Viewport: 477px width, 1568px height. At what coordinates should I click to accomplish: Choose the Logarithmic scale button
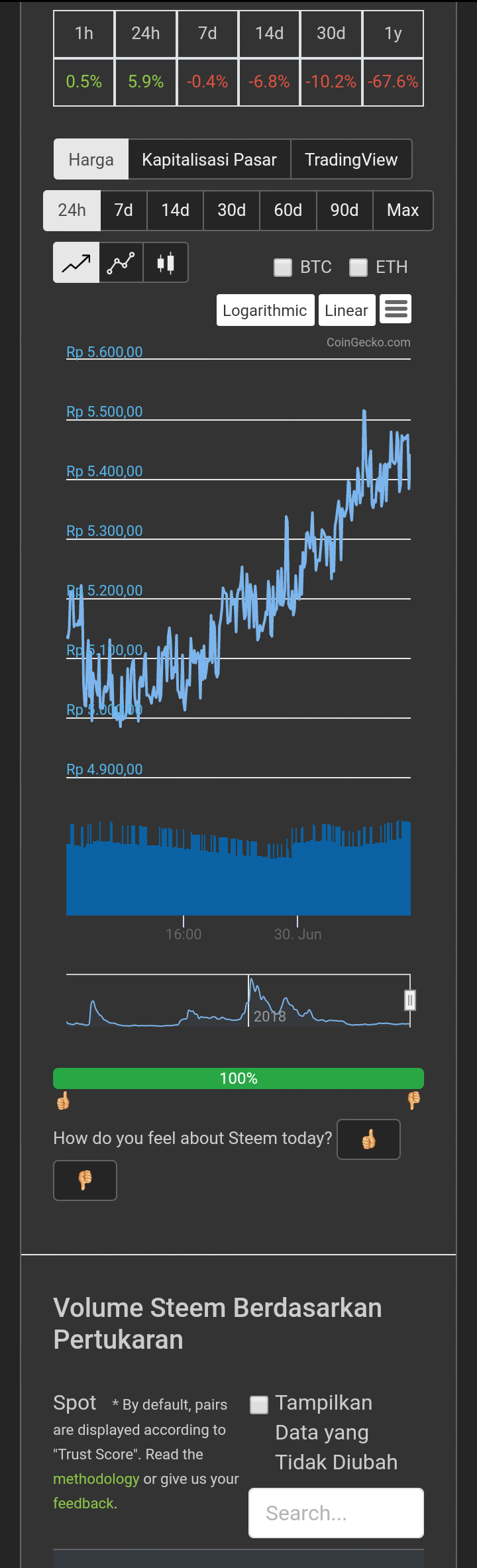pyautogui.click(x=265, y=310)
